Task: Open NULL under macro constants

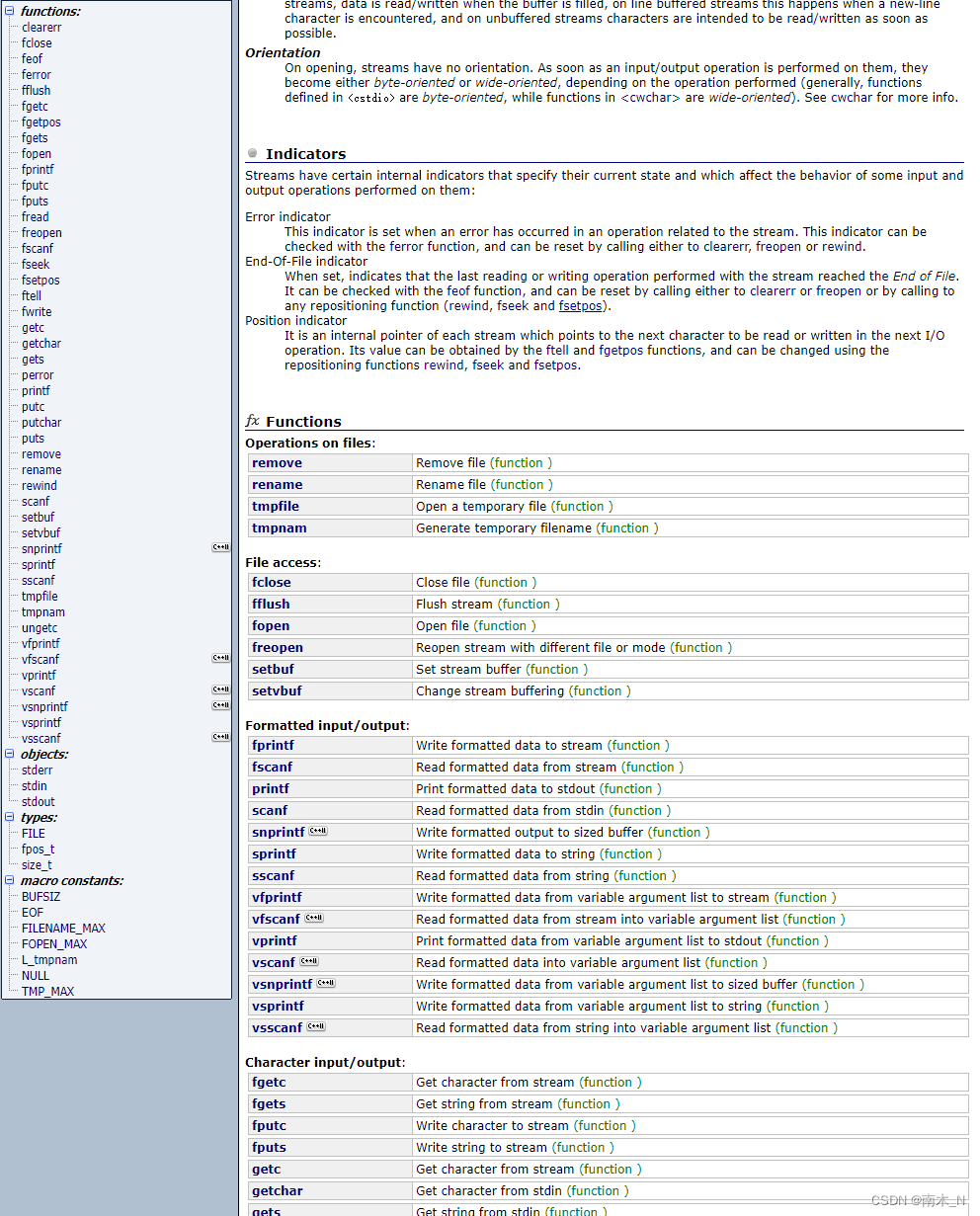Action: (36, 976)
